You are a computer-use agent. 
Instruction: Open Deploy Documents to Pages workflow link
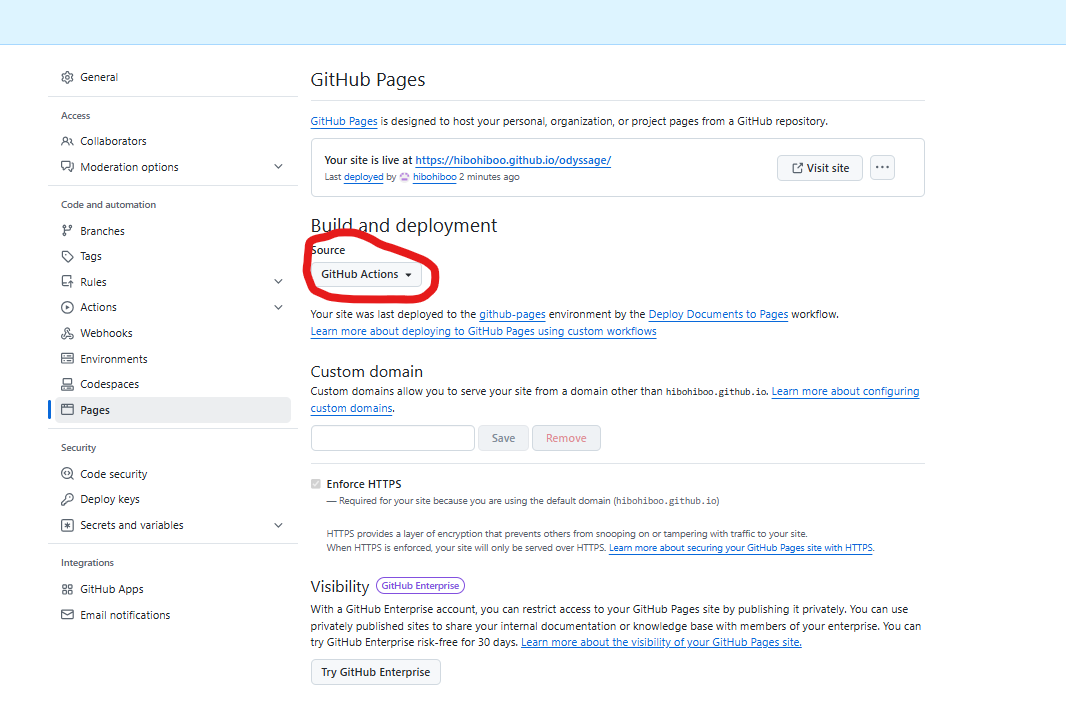[719, 315]
